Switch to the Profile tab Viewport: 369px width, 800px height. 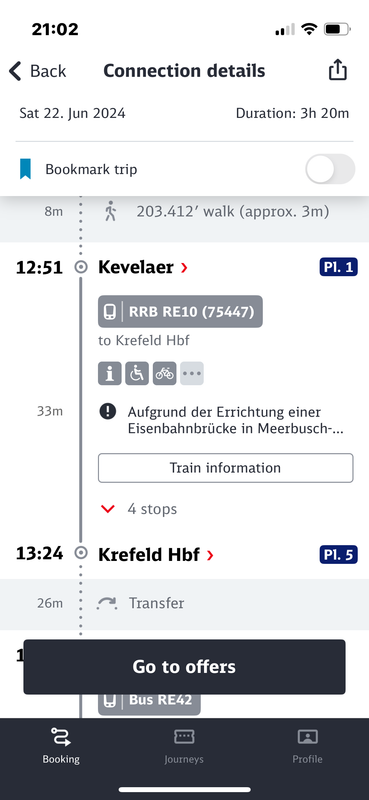click(307, 745)
